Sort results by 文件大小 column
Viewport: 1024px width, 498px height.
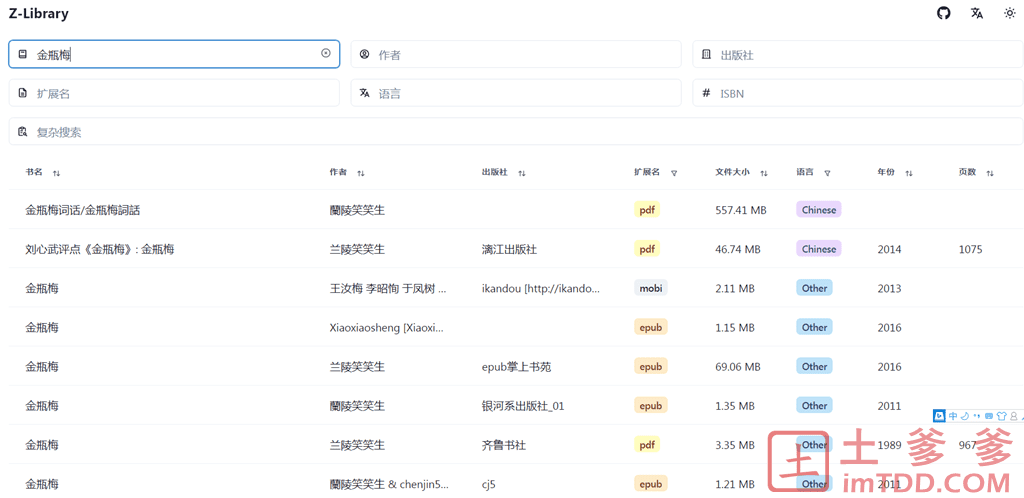pos(764,173)
